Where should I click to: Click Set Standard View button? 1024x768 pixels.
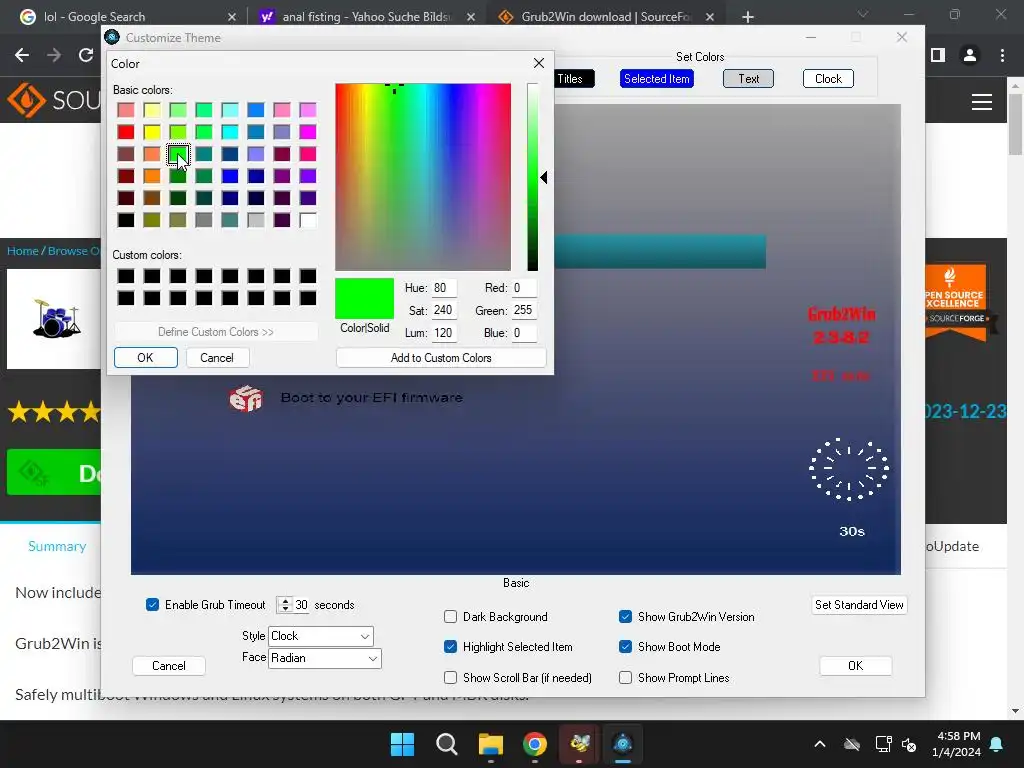pyautogui.click(x=859, y=605)
